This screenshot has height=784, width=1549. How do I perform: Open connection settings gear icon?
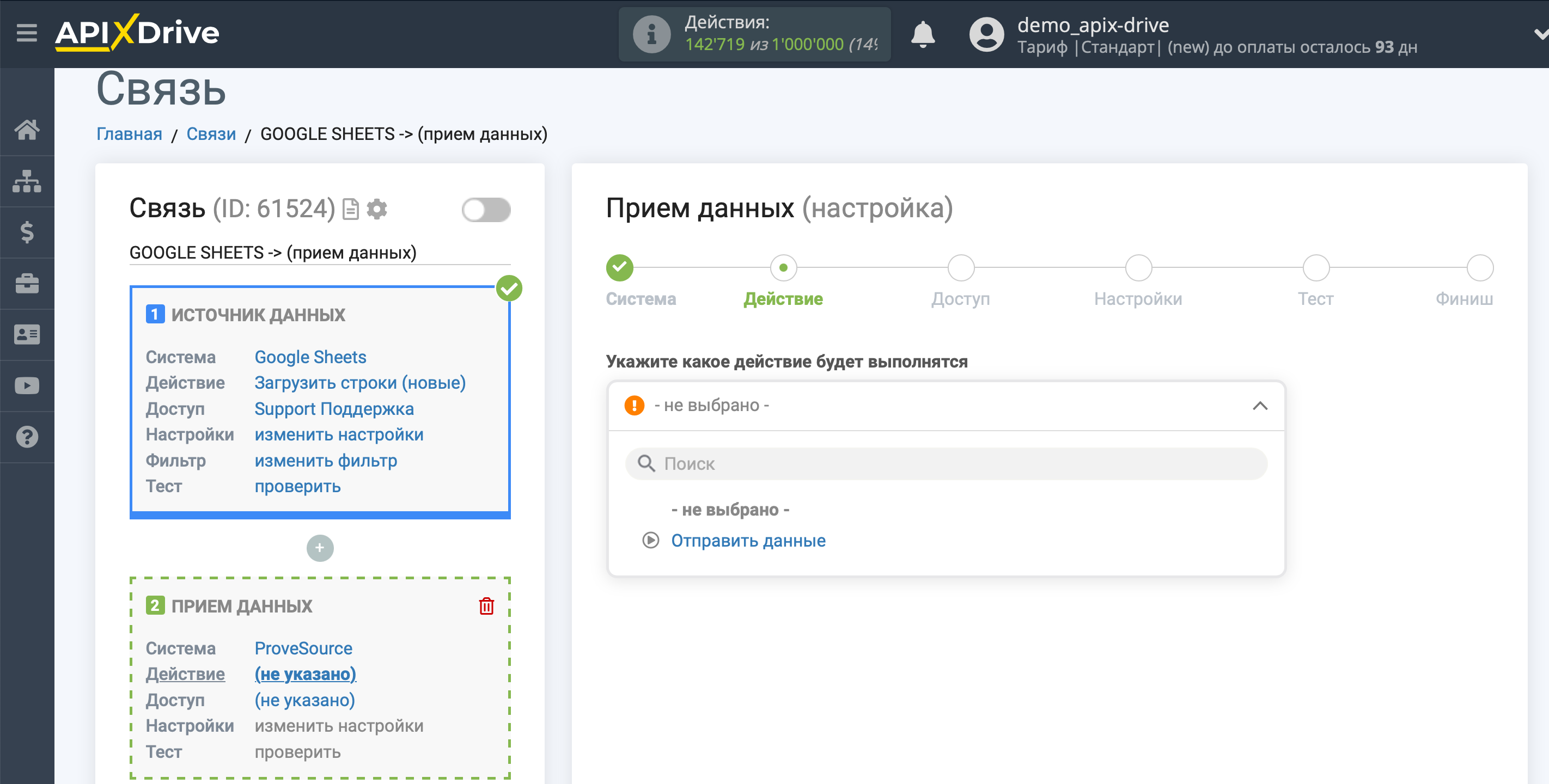pyautogui.click(x=377, y=209)
